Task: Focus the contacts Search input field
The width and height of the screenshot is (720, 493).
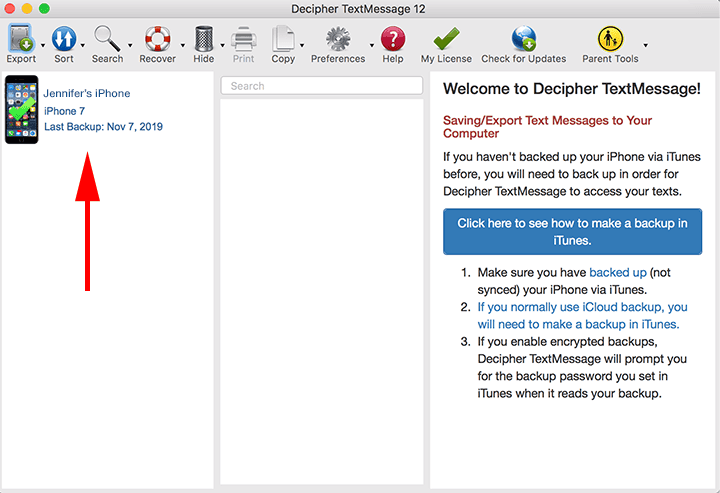Action: (x=321, y=86)
